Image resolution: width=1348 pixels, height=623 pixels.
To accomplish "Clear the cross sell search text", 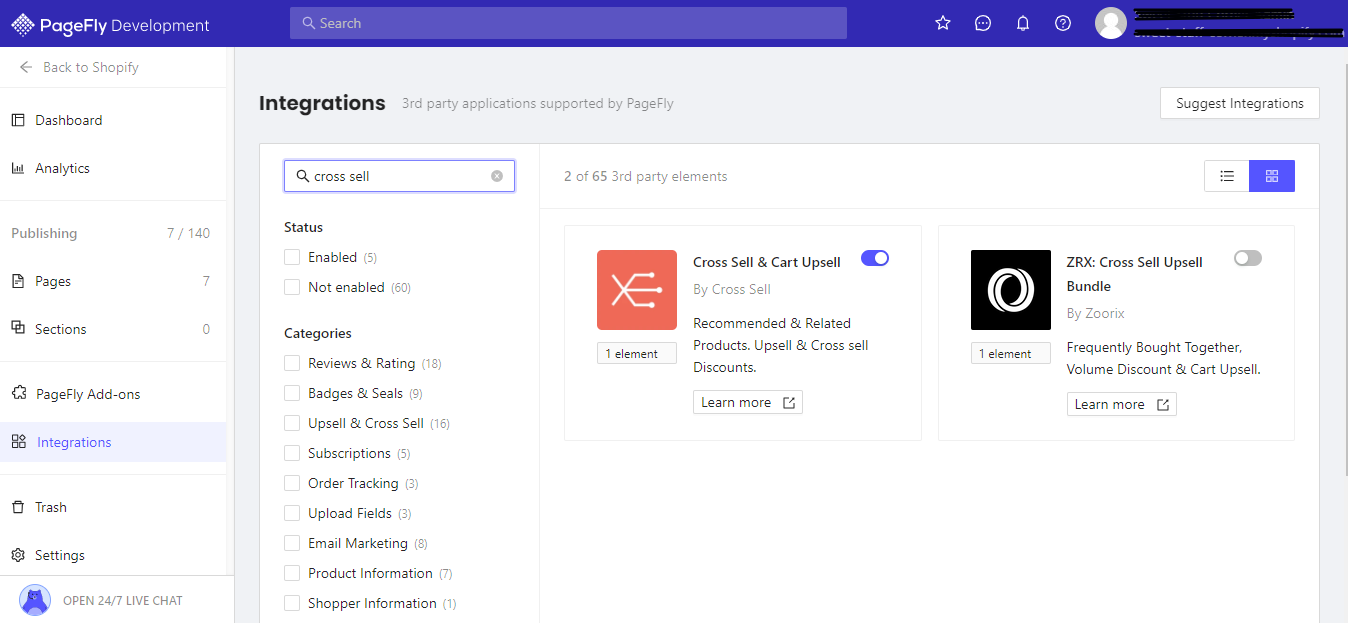I will (497, 176).
